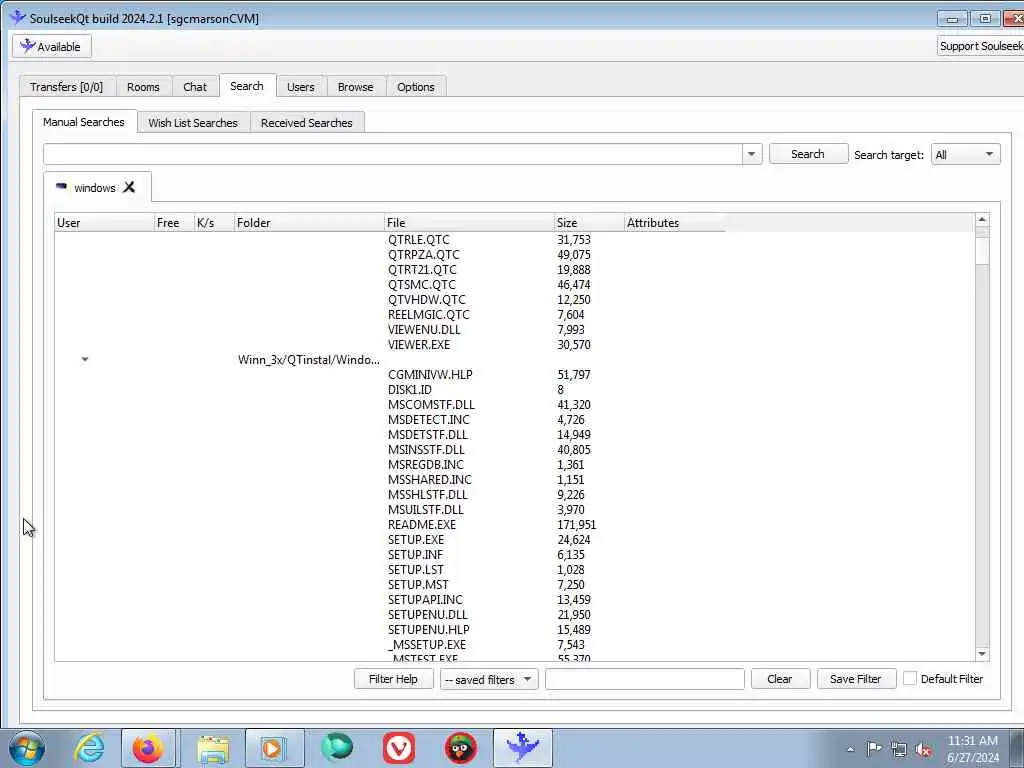Open Windows Start menu orb
The width and height of the screenshot is (1024, 768).
[27, 748]
